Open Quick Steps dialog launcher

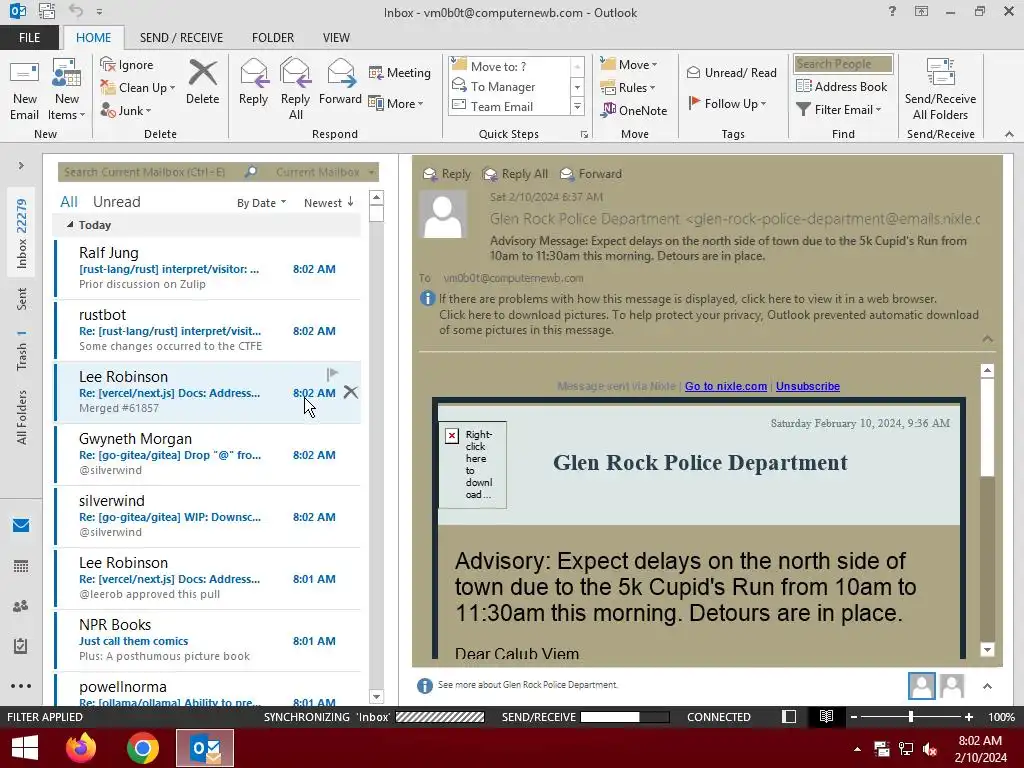(x=584, y=135)
